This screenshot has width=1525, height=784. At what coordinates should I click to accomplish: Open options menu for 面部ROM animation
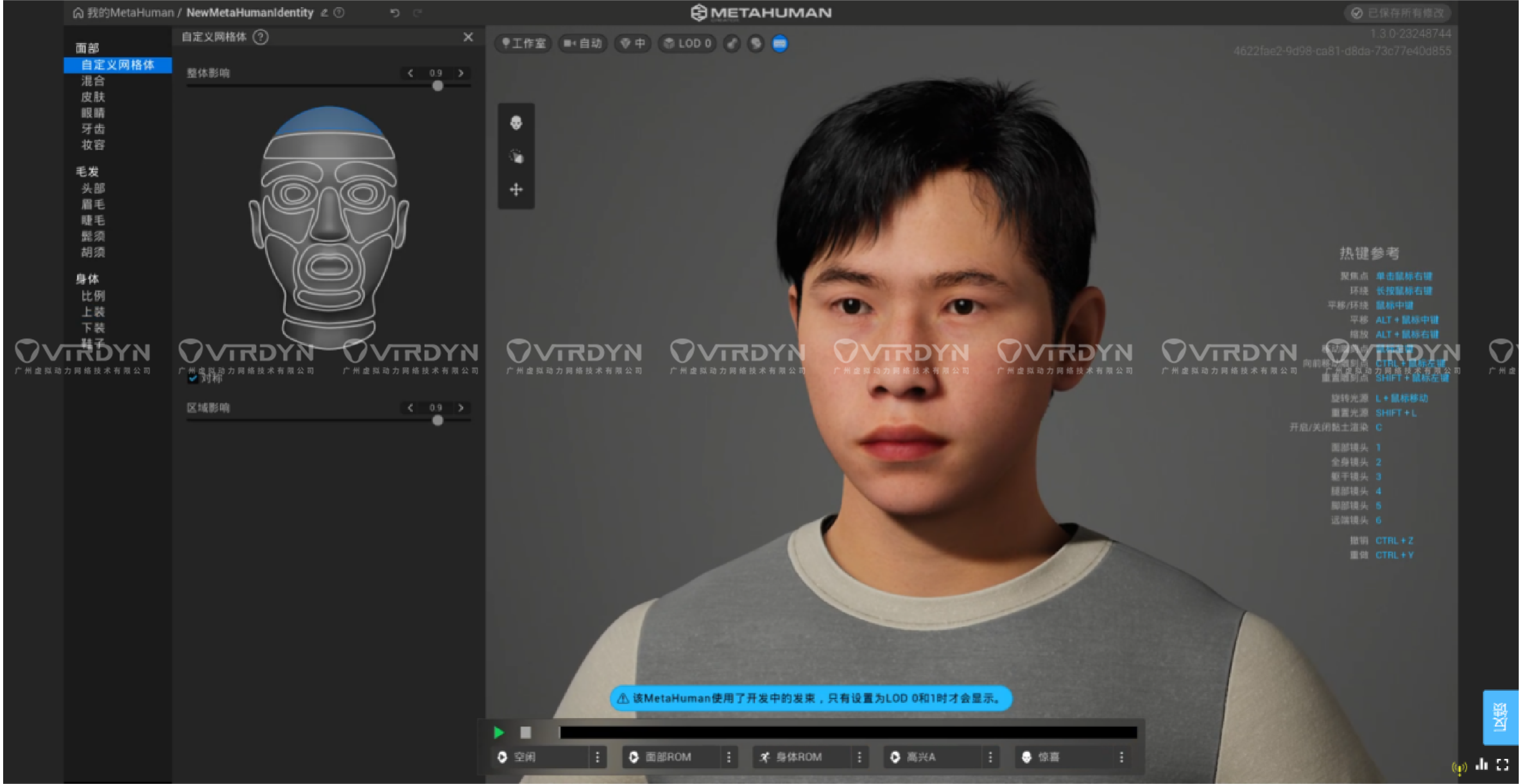point(729,757)
